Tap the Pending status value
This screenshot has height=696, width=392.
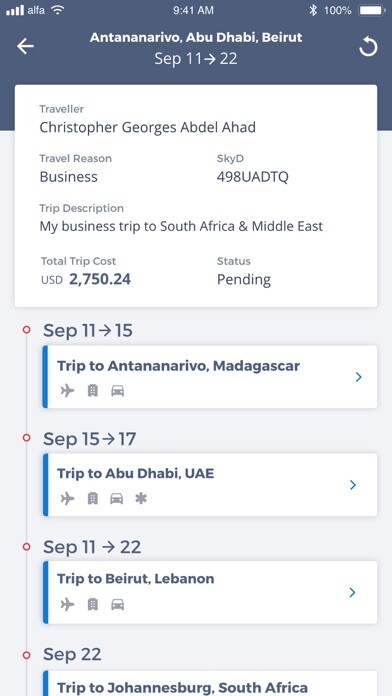point(244,280)
